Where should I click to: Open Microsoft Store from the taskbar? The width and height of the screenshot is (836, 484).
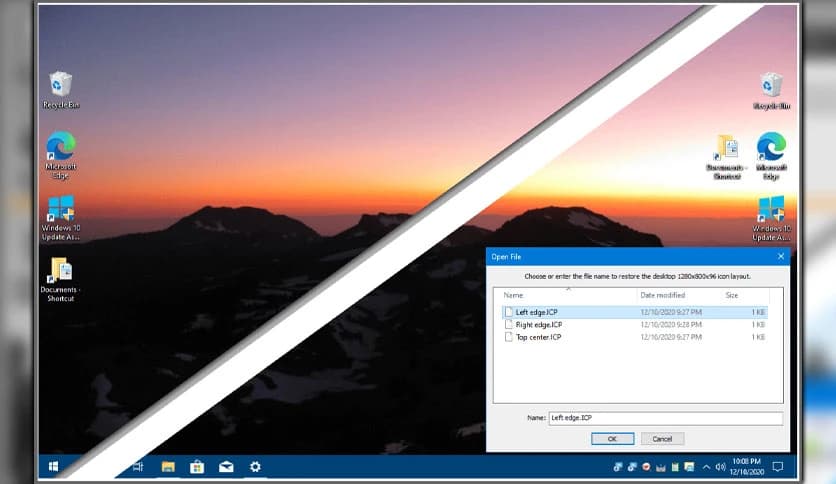click(x=197, y=466)
